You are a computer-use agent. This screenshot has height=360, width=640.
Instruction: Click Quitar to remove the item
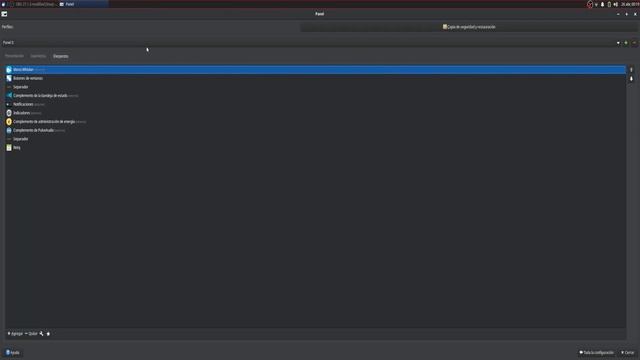click(31, 334)
